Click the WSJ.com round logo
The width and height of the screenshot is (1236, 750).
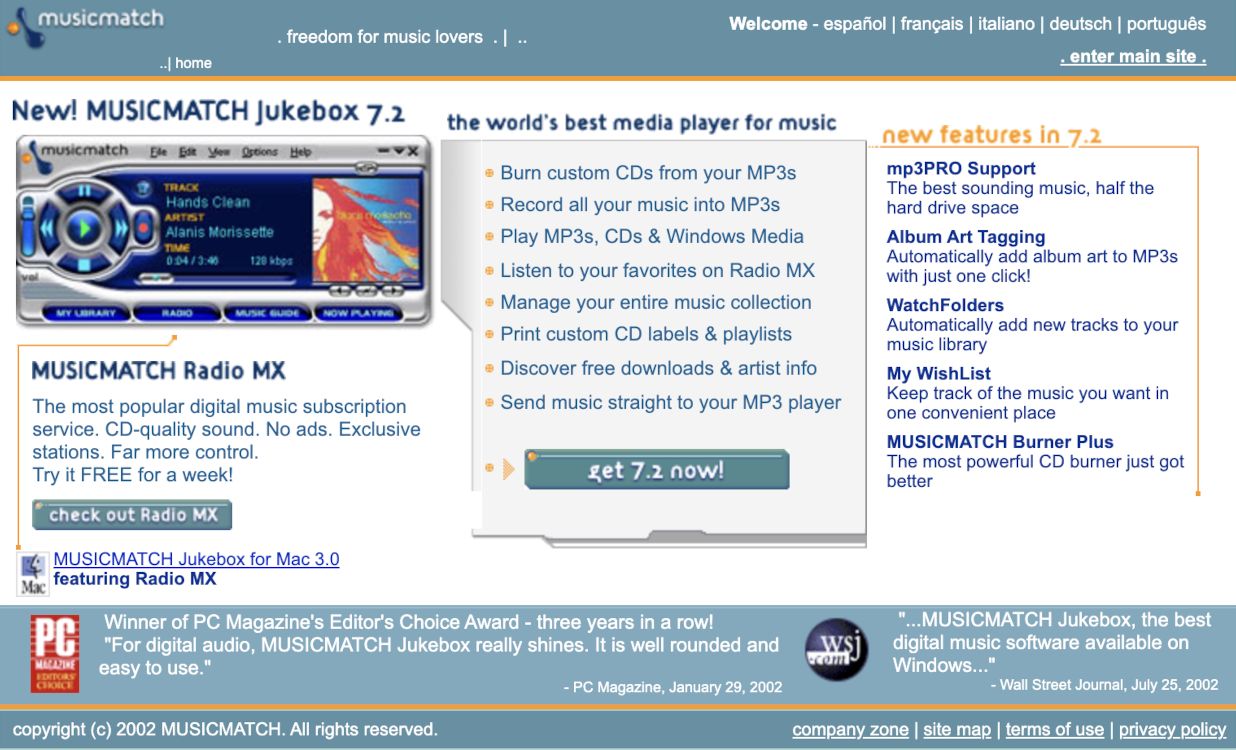(x=836, y=651)
